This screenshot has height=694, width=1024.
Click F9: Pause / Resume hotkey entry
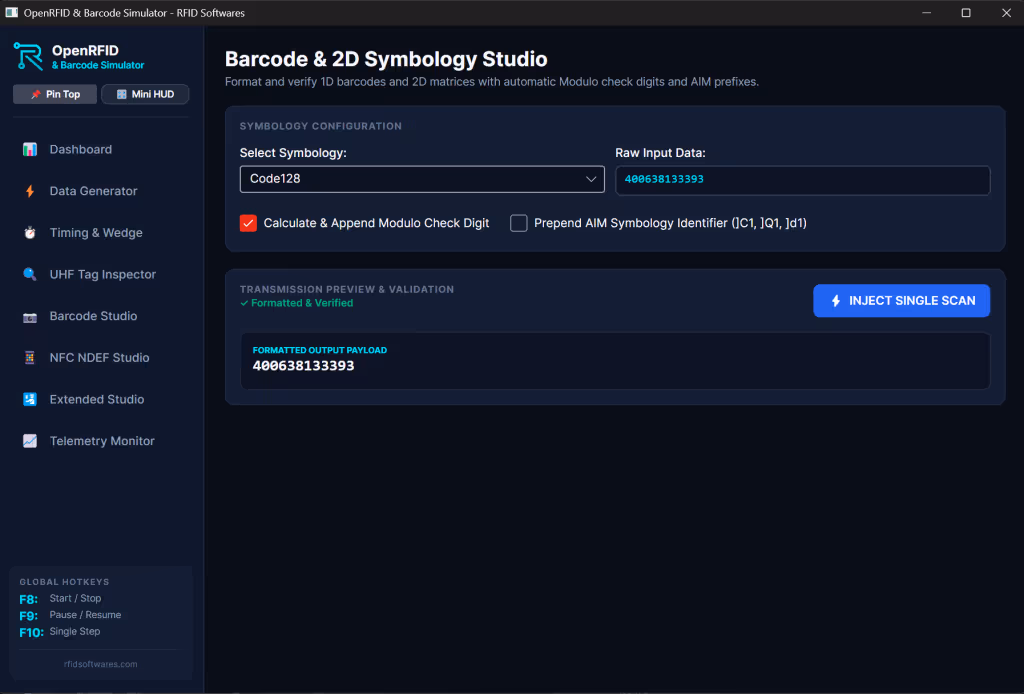pyautogui.click(x=71, y=615)
